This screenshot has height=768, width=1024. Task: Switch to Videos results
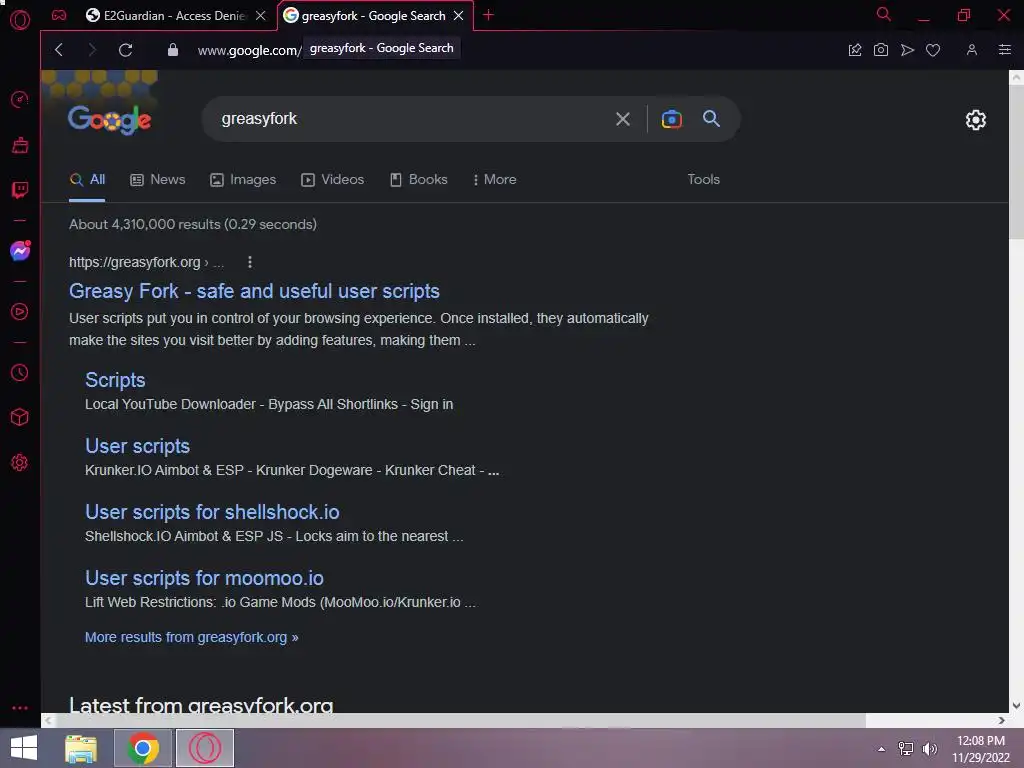pos(332,180)
